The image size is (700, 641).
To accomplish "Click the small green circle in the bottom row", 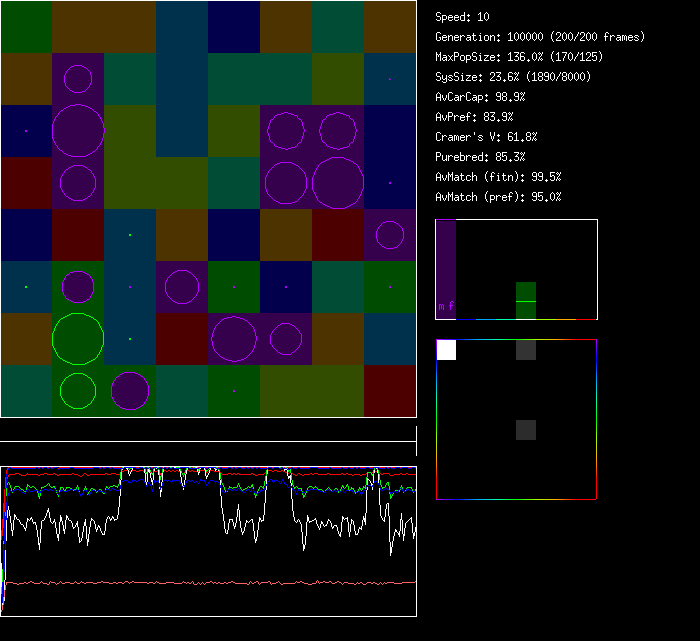I will (x=78, y=391).
